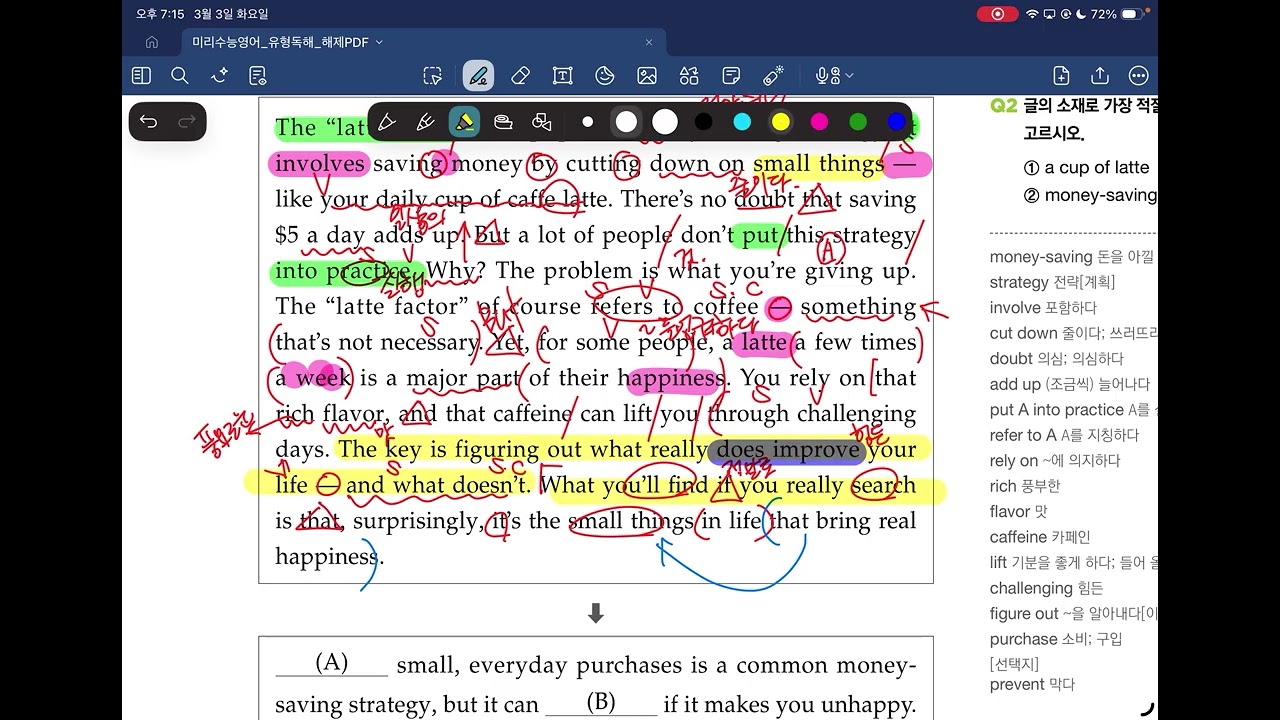This screenshot has width=1280, height=720.
Task: Choose the shape pen tool in pen bar
Action: pyautogui.click(x=542, y=122)
